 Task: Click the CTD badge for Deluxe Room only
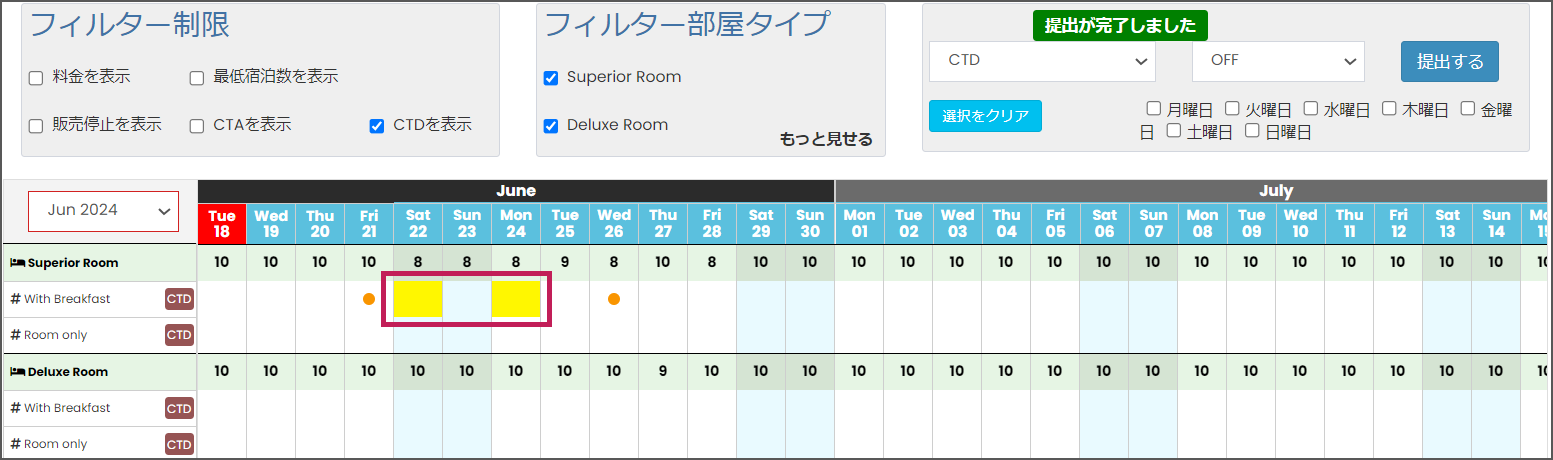(179, 444)
